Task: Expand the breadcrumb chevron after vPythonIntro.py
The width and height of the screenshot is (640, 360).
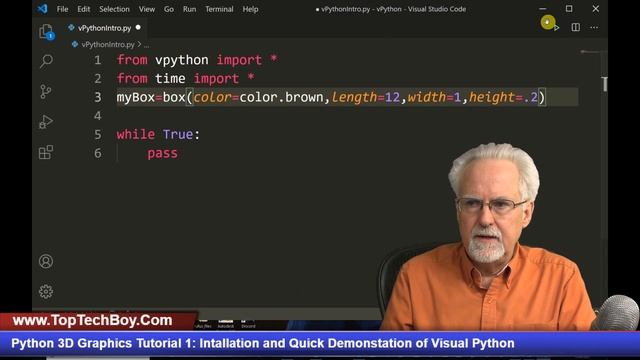Action: click(x=139, y=44)
